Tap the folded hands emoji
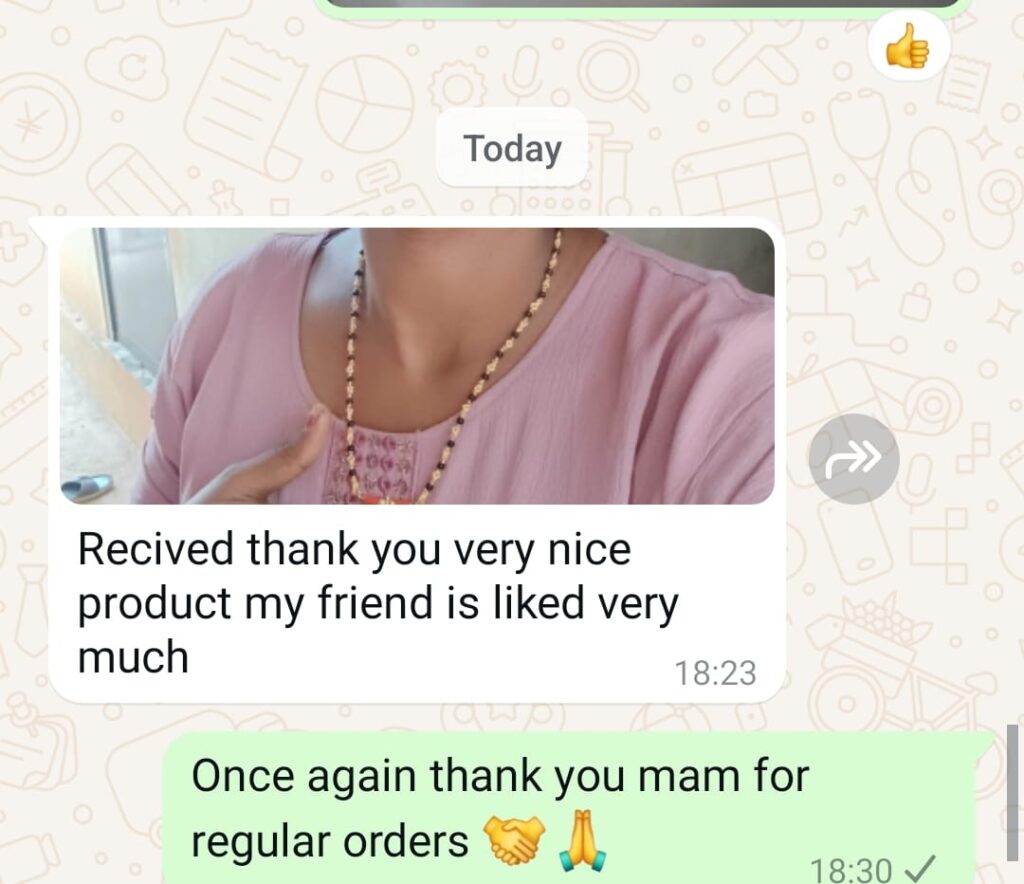Viewport: 1024px width, 884px height. tap(583, 839)
